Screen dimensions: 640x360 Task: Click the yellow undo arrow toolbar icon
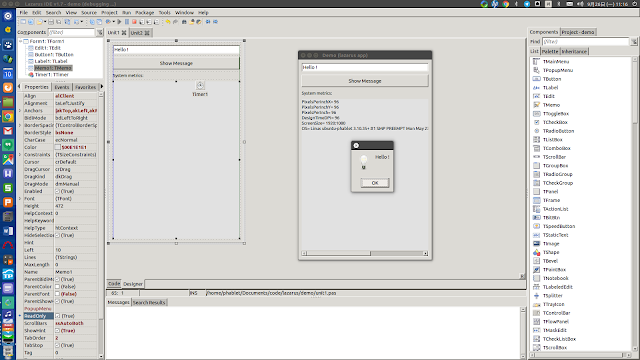tap(168, 22)
